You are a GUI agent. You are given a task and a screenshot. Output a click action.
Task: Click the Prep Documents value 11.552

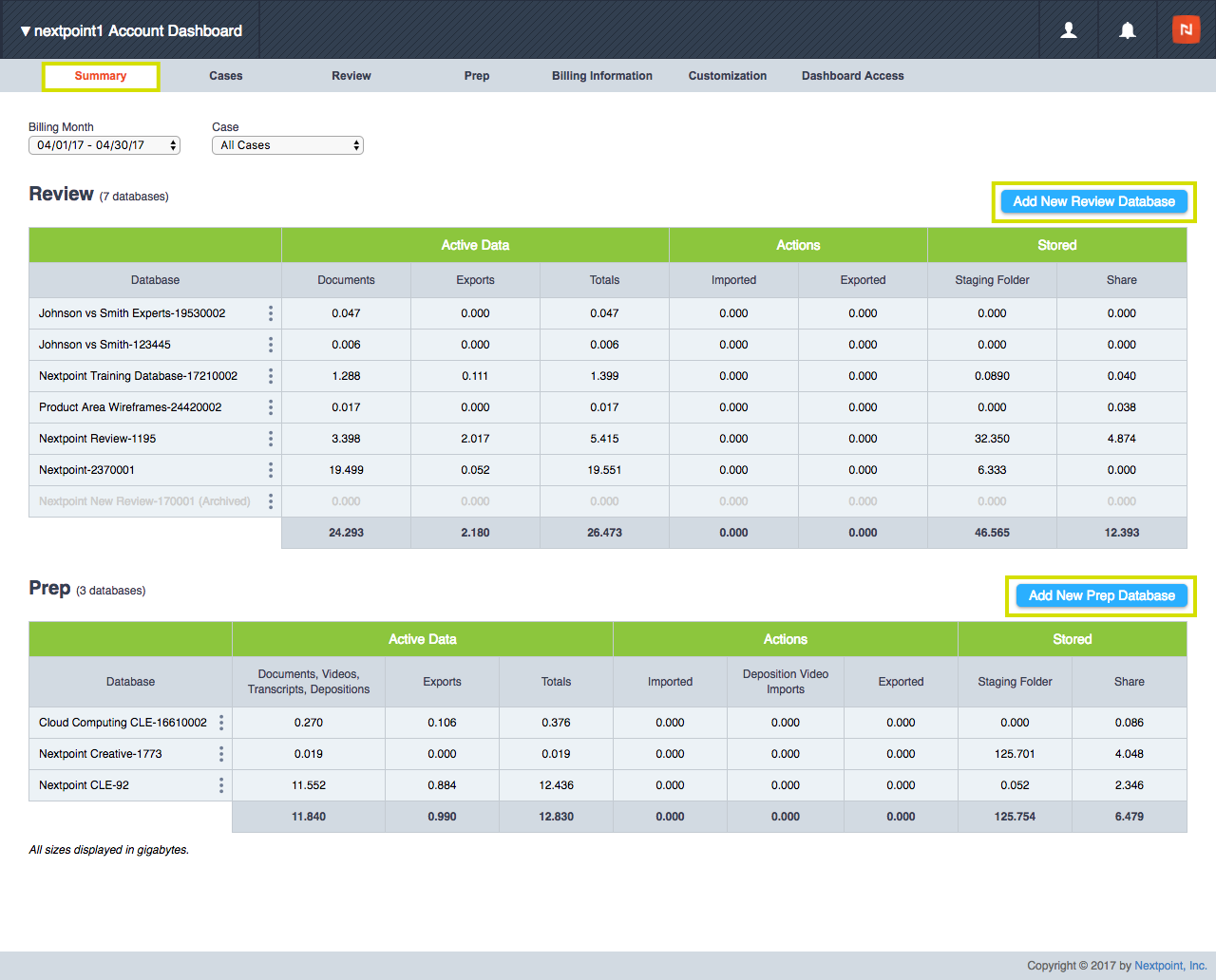point(309,785)
